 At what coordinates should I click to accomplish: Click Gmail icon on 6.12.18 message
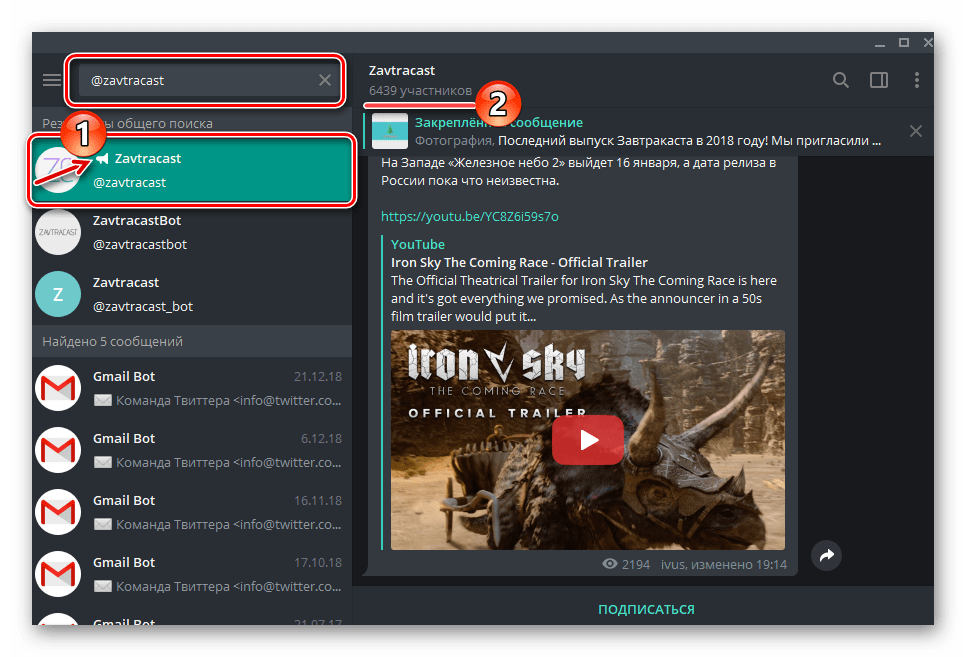pyautogui.click(x=58, y=451)
